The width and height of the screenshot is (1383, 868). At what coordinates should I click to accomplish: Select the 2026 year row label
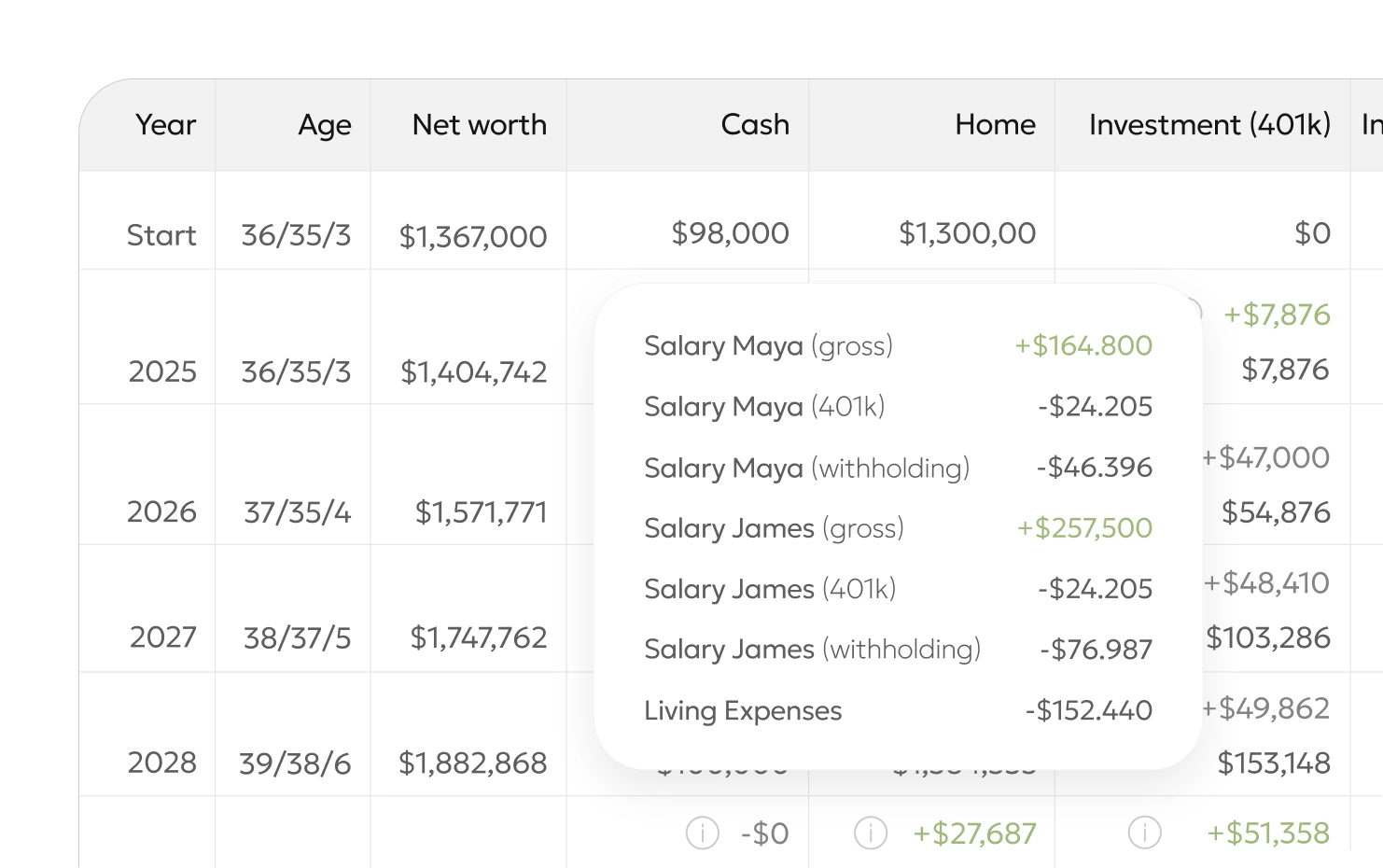pyautogui.click(x=161, y=511)
